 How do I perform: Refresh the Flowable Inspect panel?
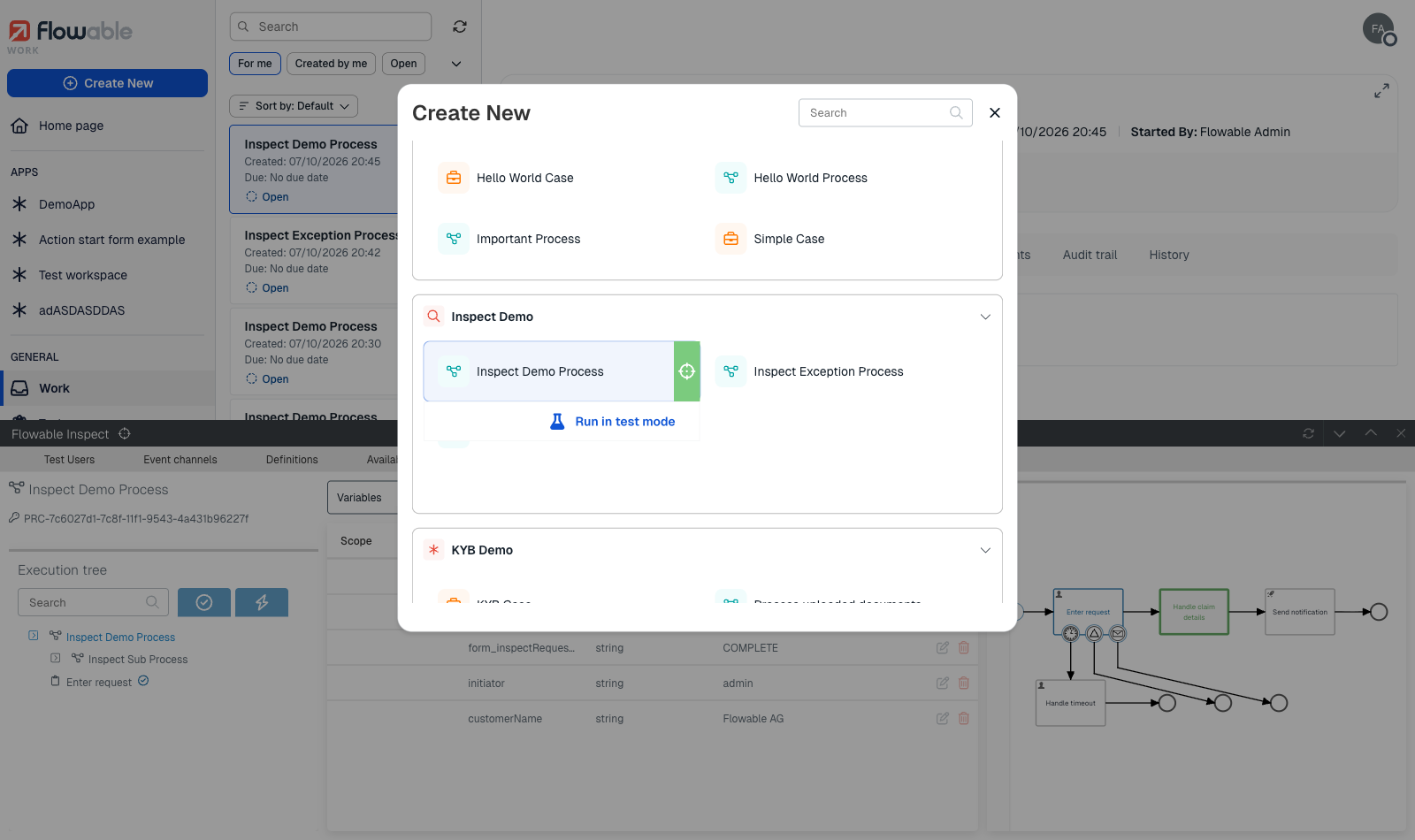point(1309,433)
